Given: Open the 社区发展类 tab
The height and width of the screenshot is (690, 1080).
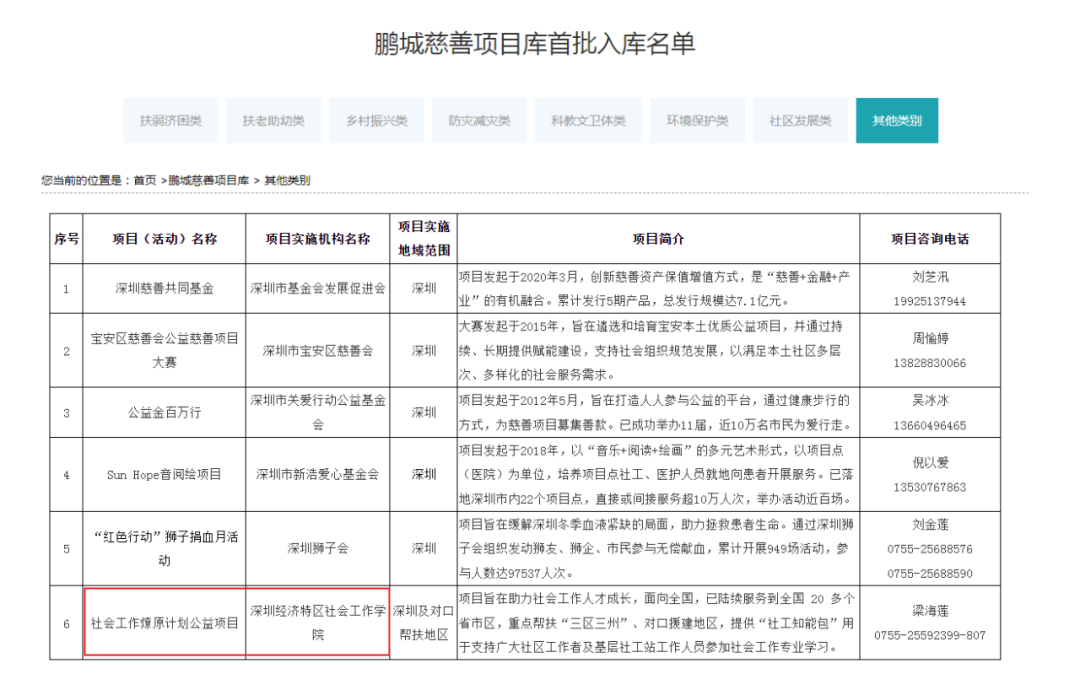Looking at the screenshot, I should [800, 121].
